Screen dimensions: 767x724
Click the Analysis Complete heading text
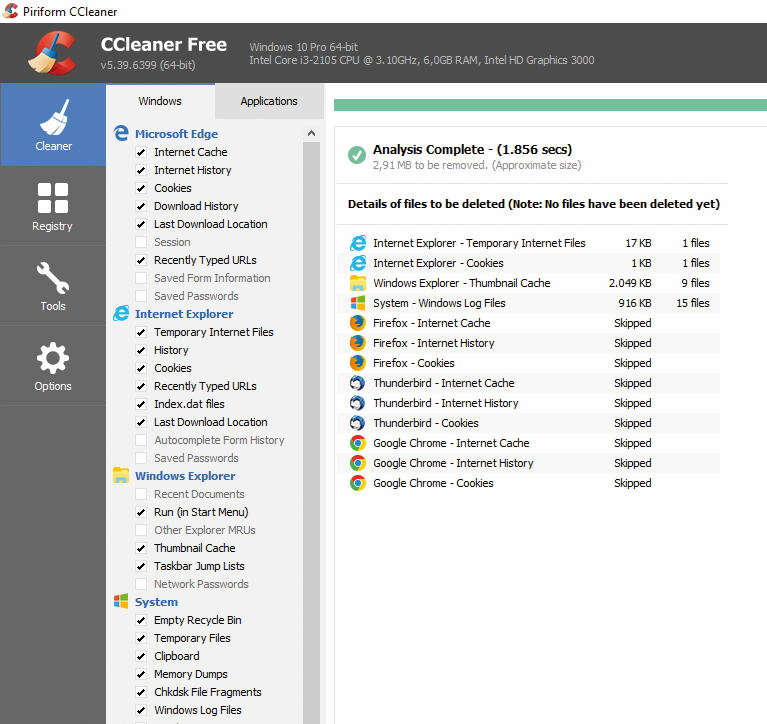click(472, 150)
